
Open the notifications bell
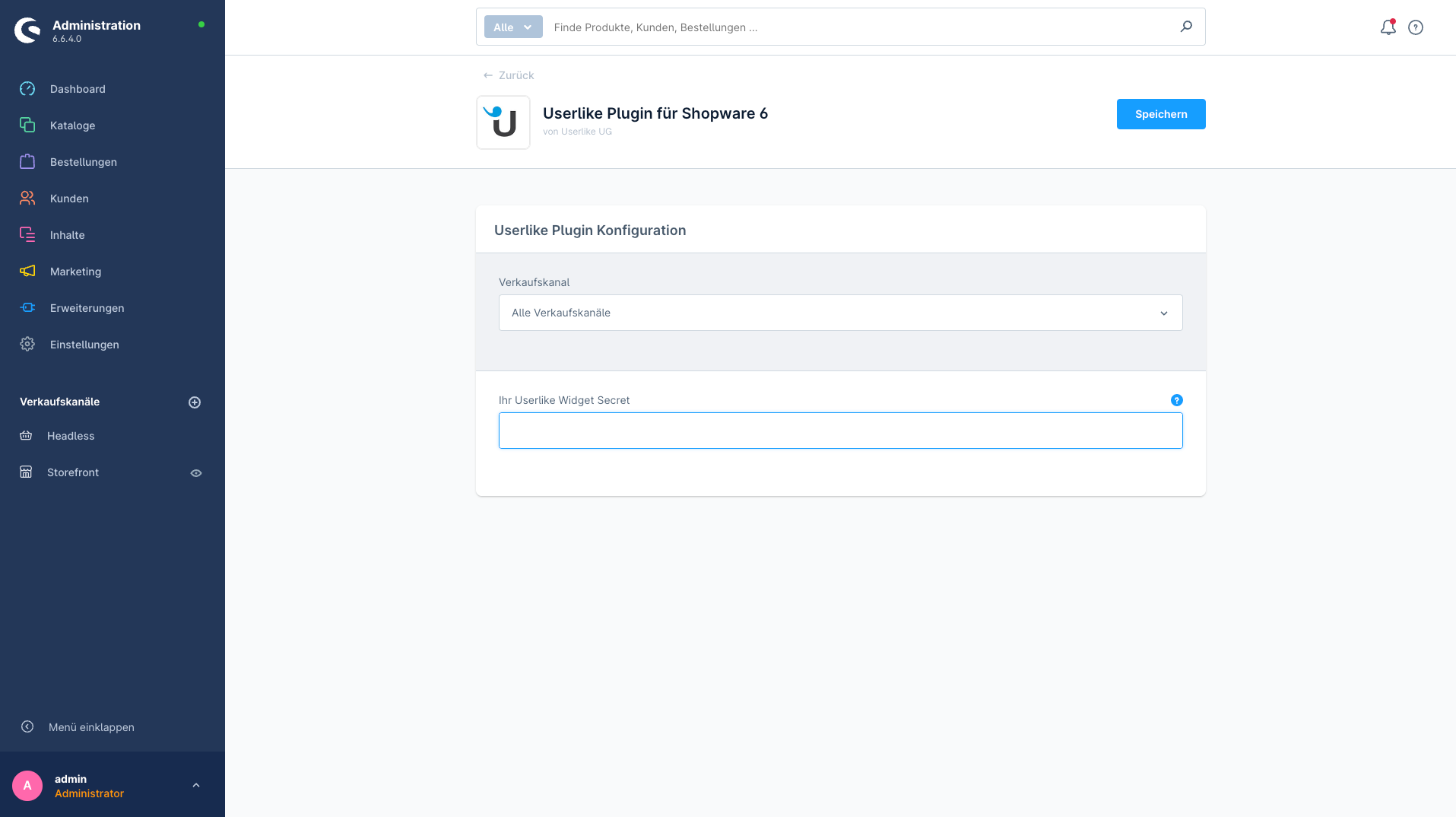1388,27
